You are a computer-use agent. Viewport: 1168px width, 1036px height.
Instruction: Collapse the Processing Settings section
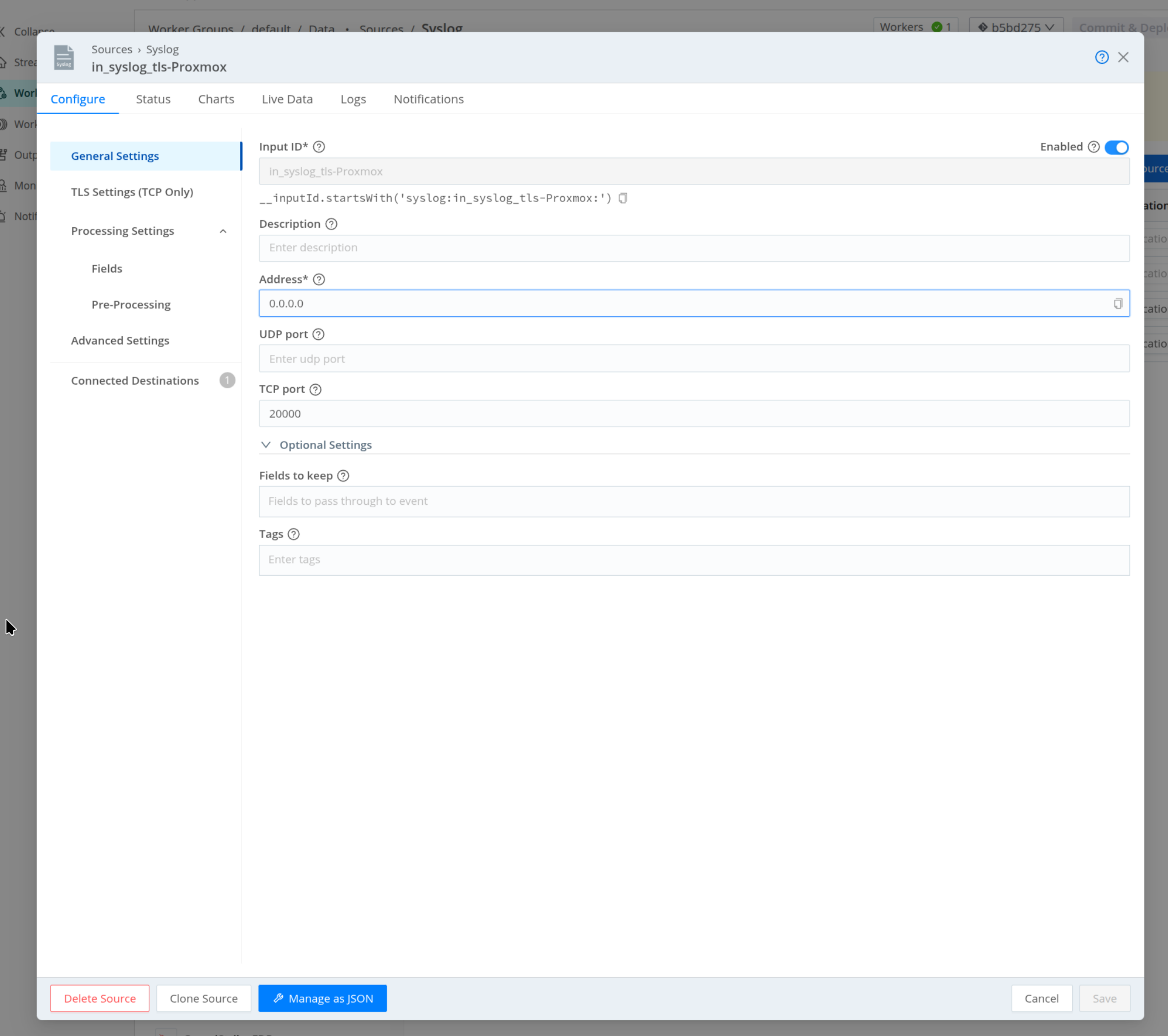pyautogui.click(x=223, y=231)
